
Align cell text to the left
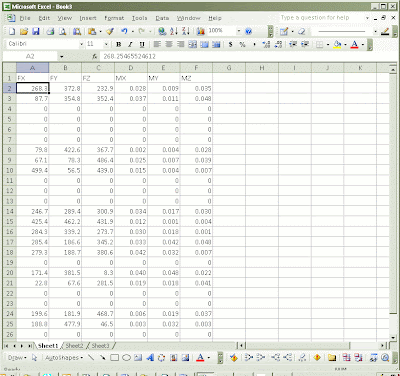tap(157, 44)
